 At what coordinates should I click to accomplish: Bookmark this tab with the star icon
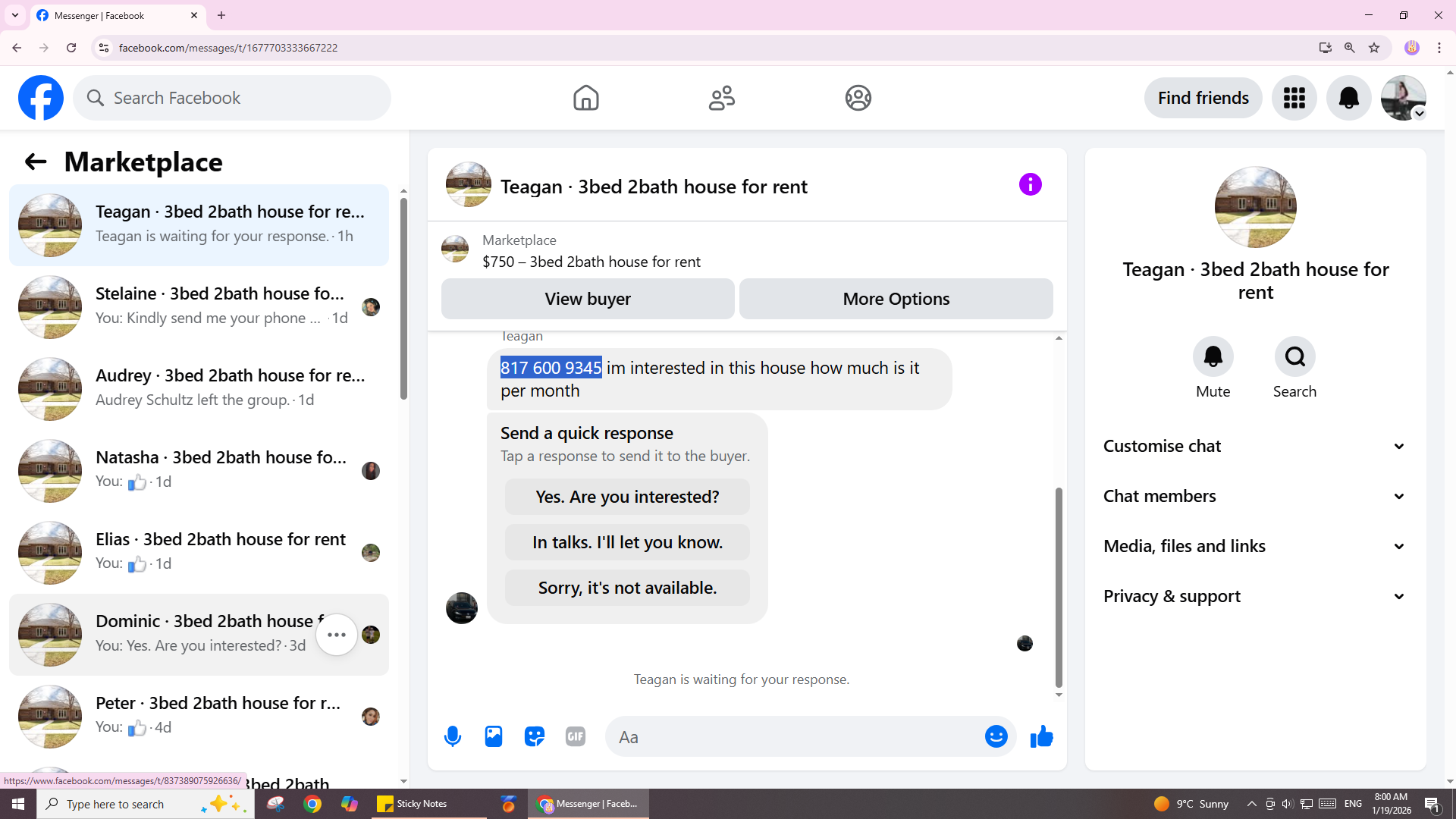[1374, 48]
